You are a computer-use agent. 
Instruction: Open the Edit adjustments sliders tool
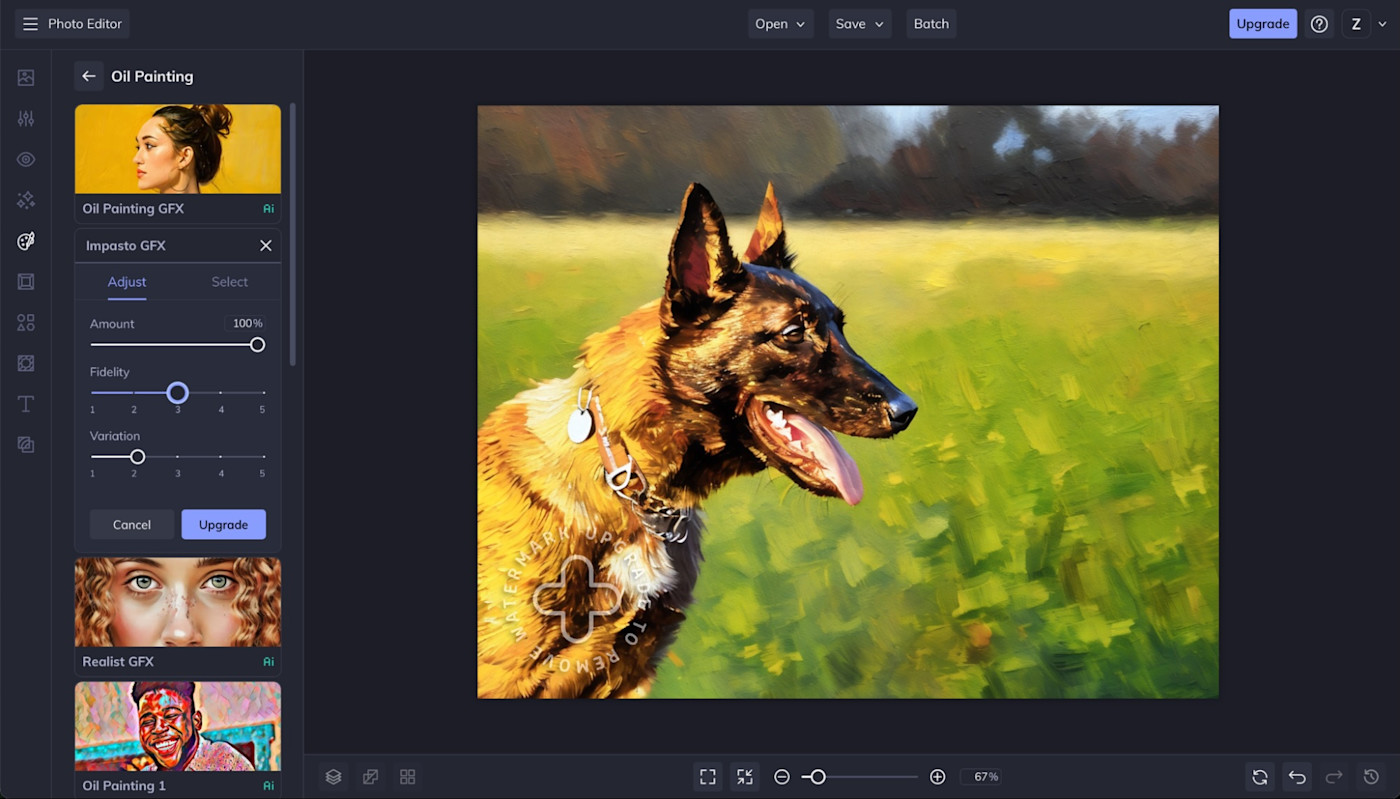click(26, 119)
